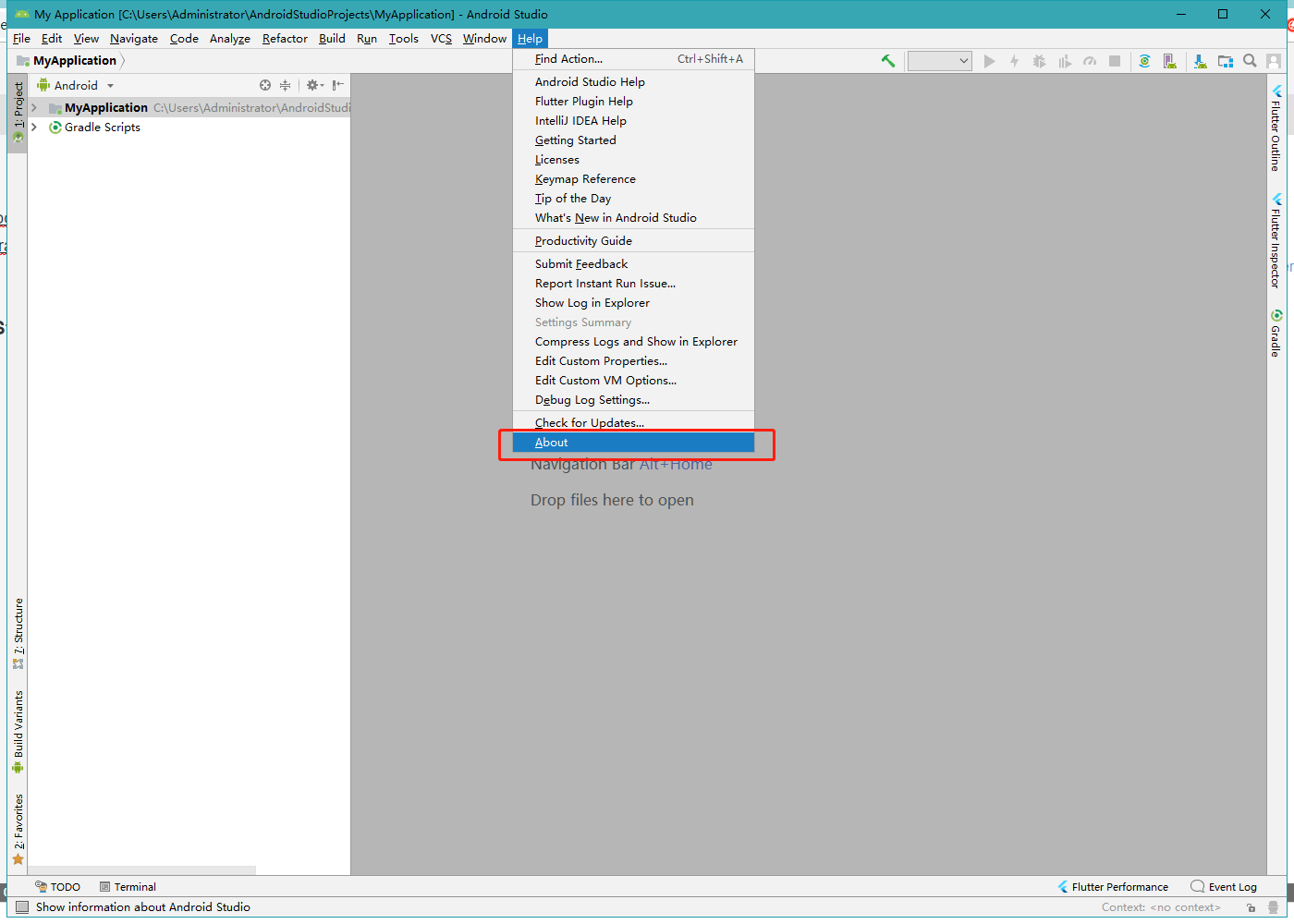
Task: Open the Tools menu in menu bar
Action: [403, 39]
